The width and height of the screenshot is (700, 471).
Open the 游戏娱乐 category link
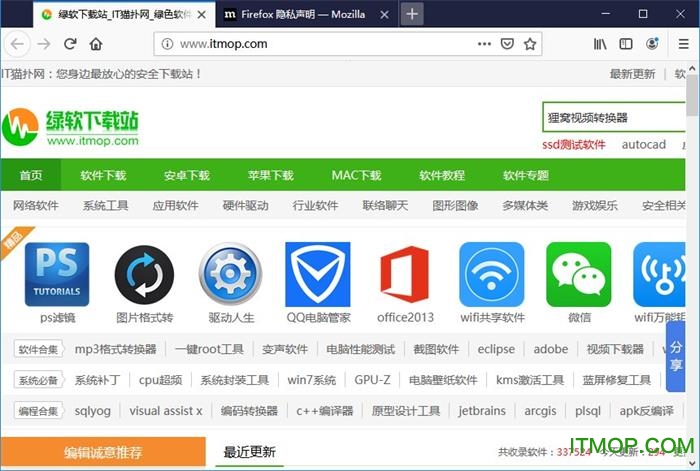click(x=595, y=205)
